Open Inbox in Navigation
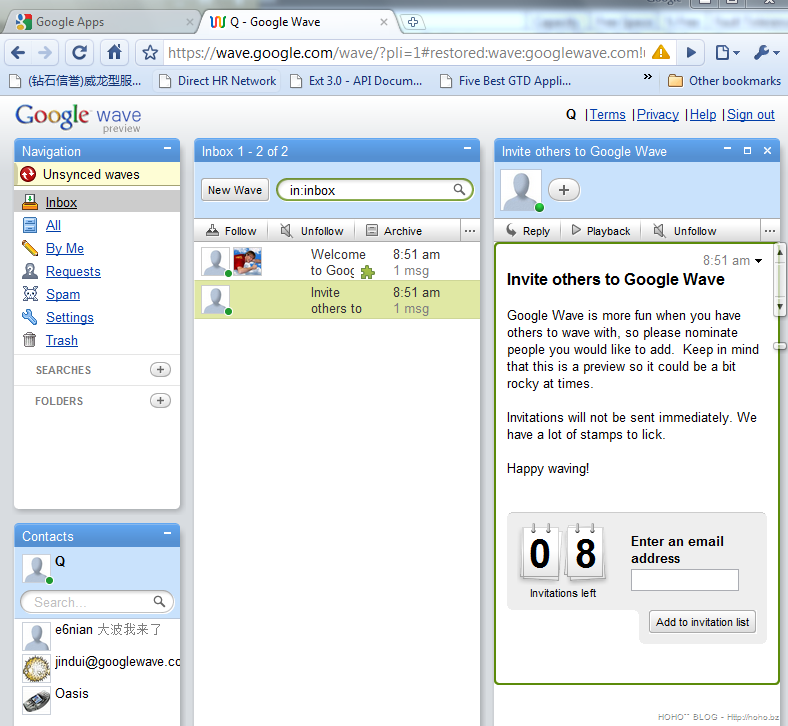This screenshot has width=788, height=726. pyautogui.click(x=61, y=202)
